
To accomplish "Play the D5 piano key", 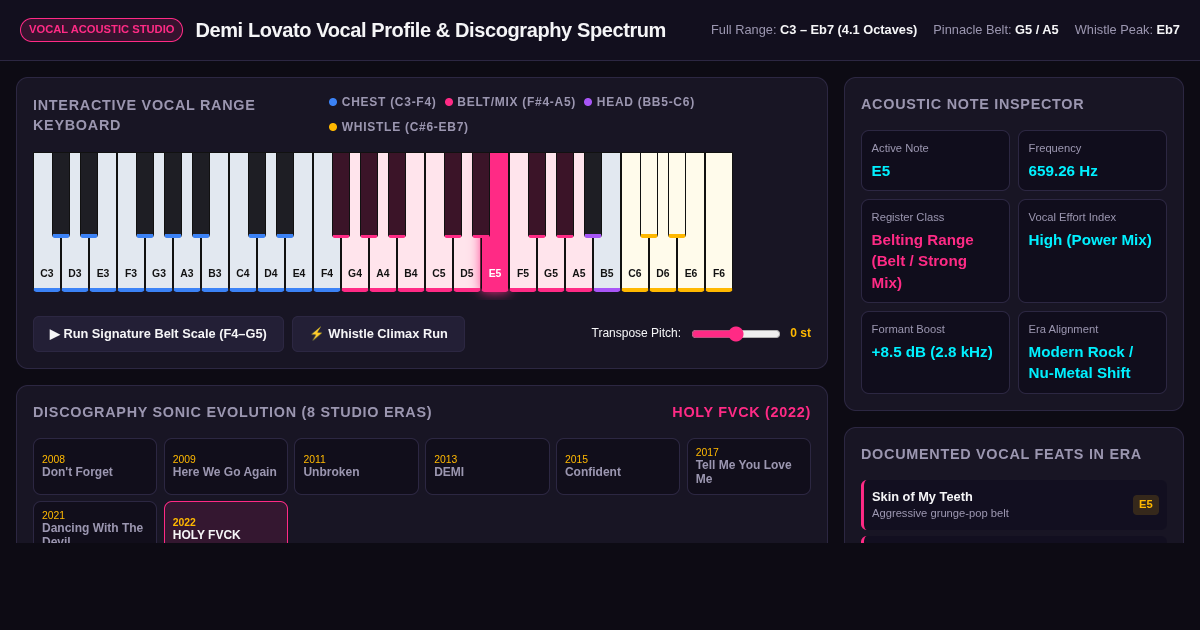I will click(x=467, y=265).
